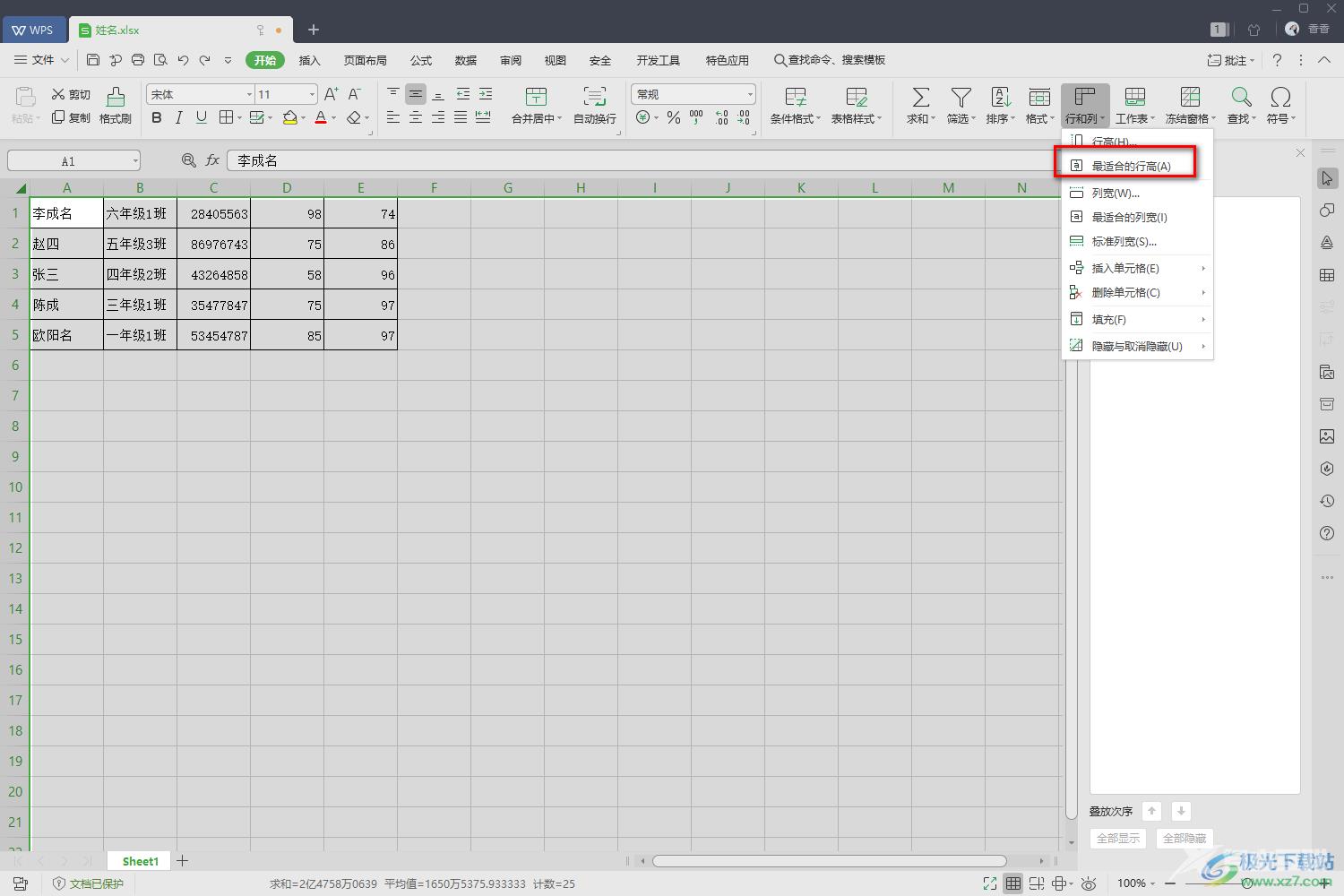Open the Insert (插入) ribbon tab
The image size is (1344, 896).
pos(309,60)
